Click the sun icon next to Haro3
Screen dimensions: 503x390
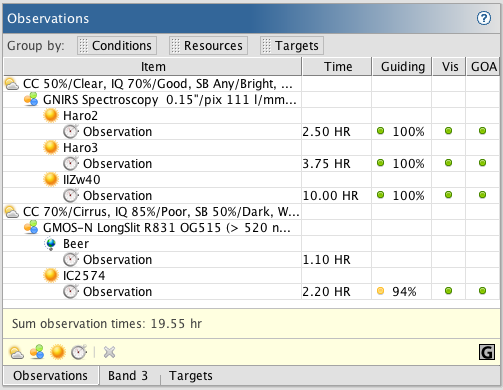tap(51, 147)
